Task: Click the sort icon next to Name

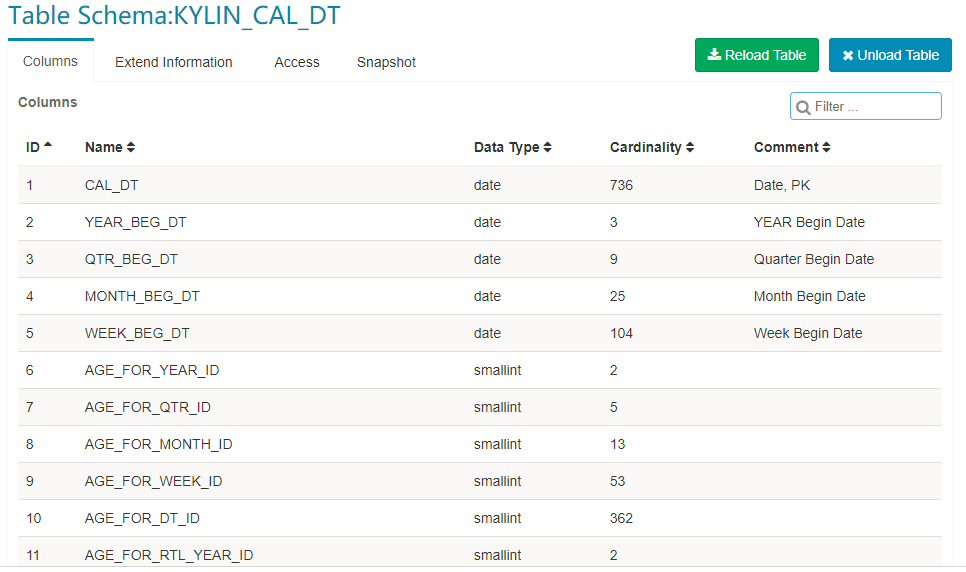Action: point(131,148)
